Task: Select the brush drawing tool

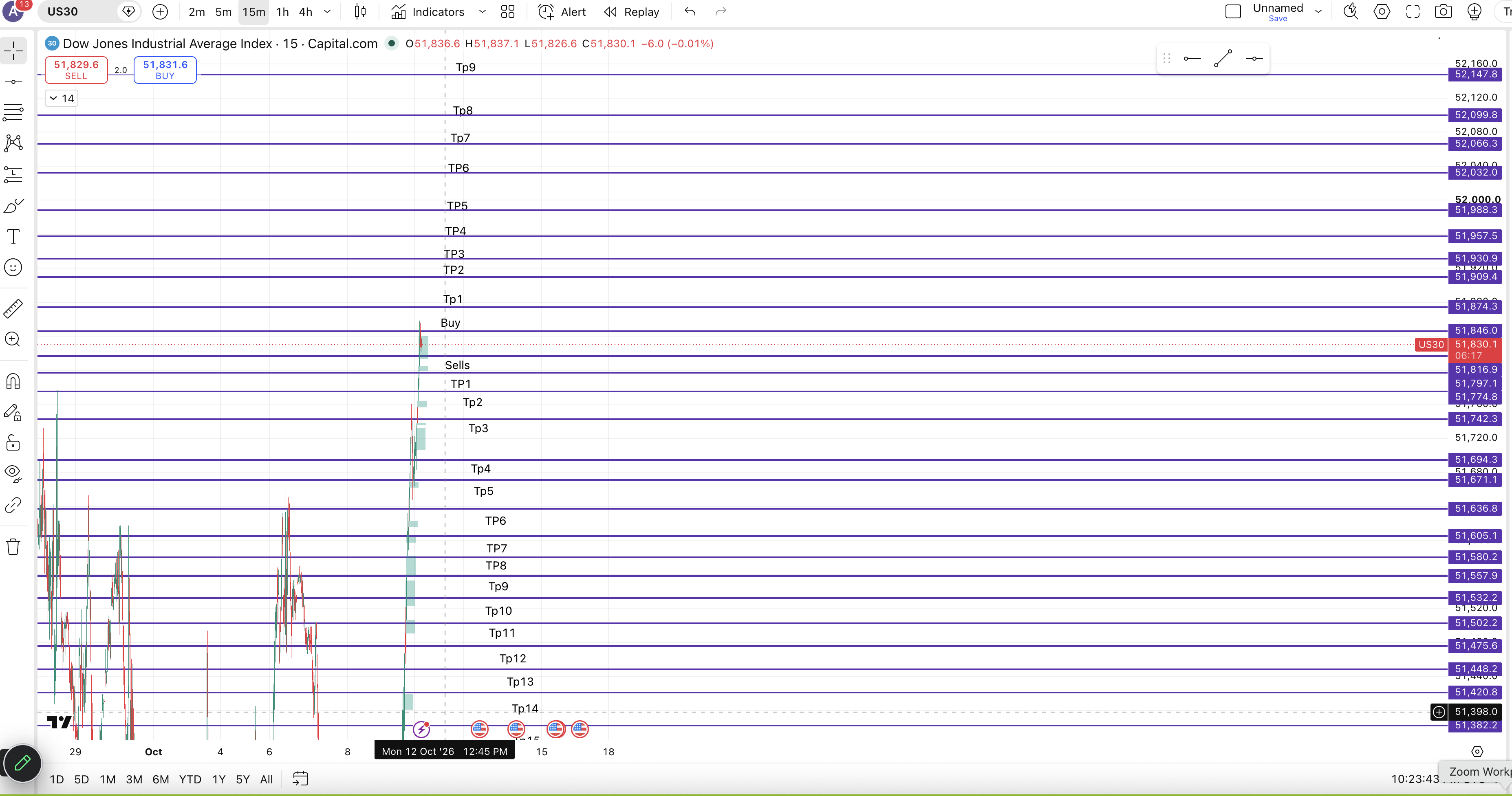Action: [13, 205]
